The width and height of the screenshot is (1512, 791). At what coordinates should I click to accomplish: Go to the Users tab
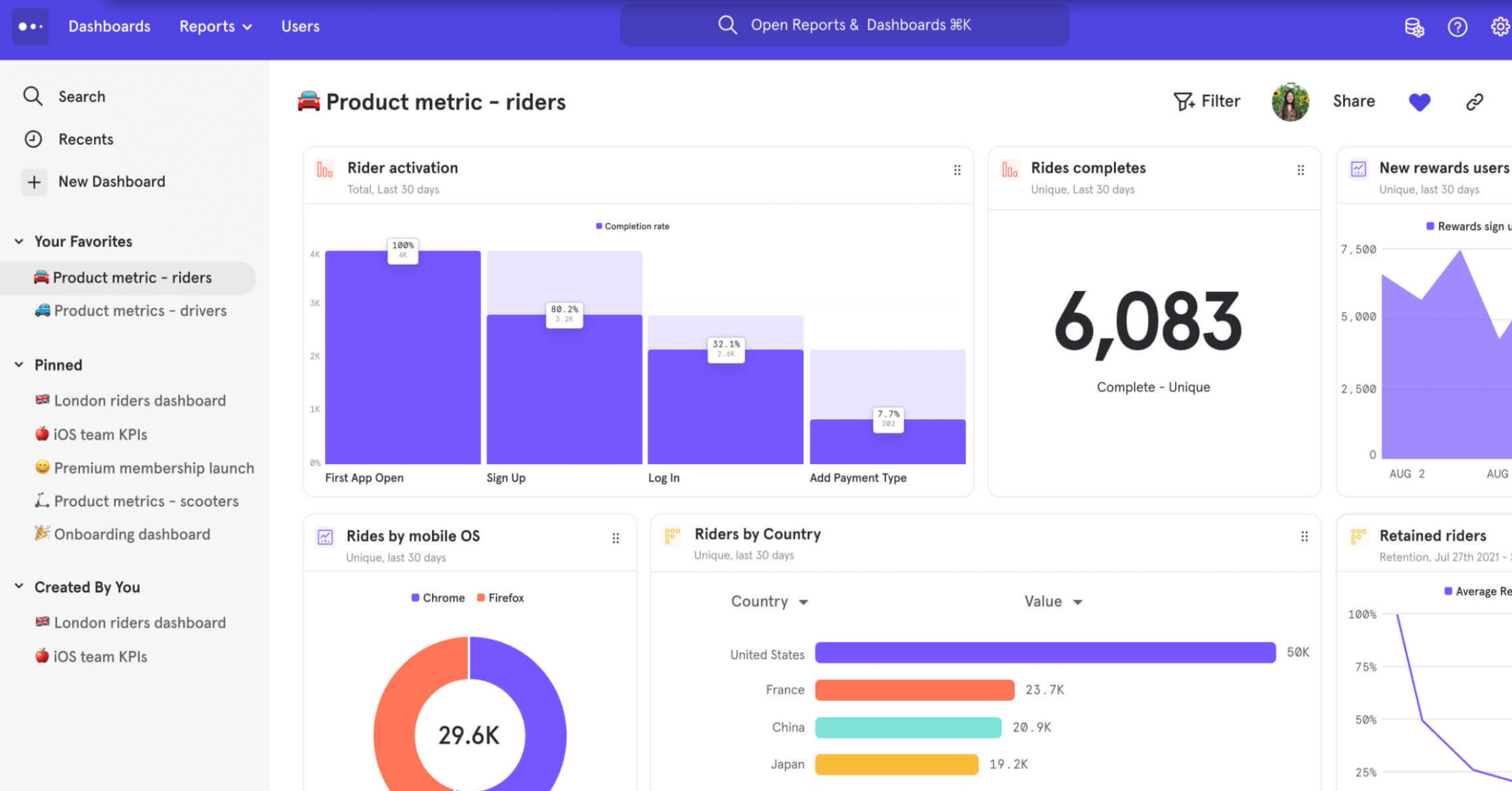tap(300, 26)
